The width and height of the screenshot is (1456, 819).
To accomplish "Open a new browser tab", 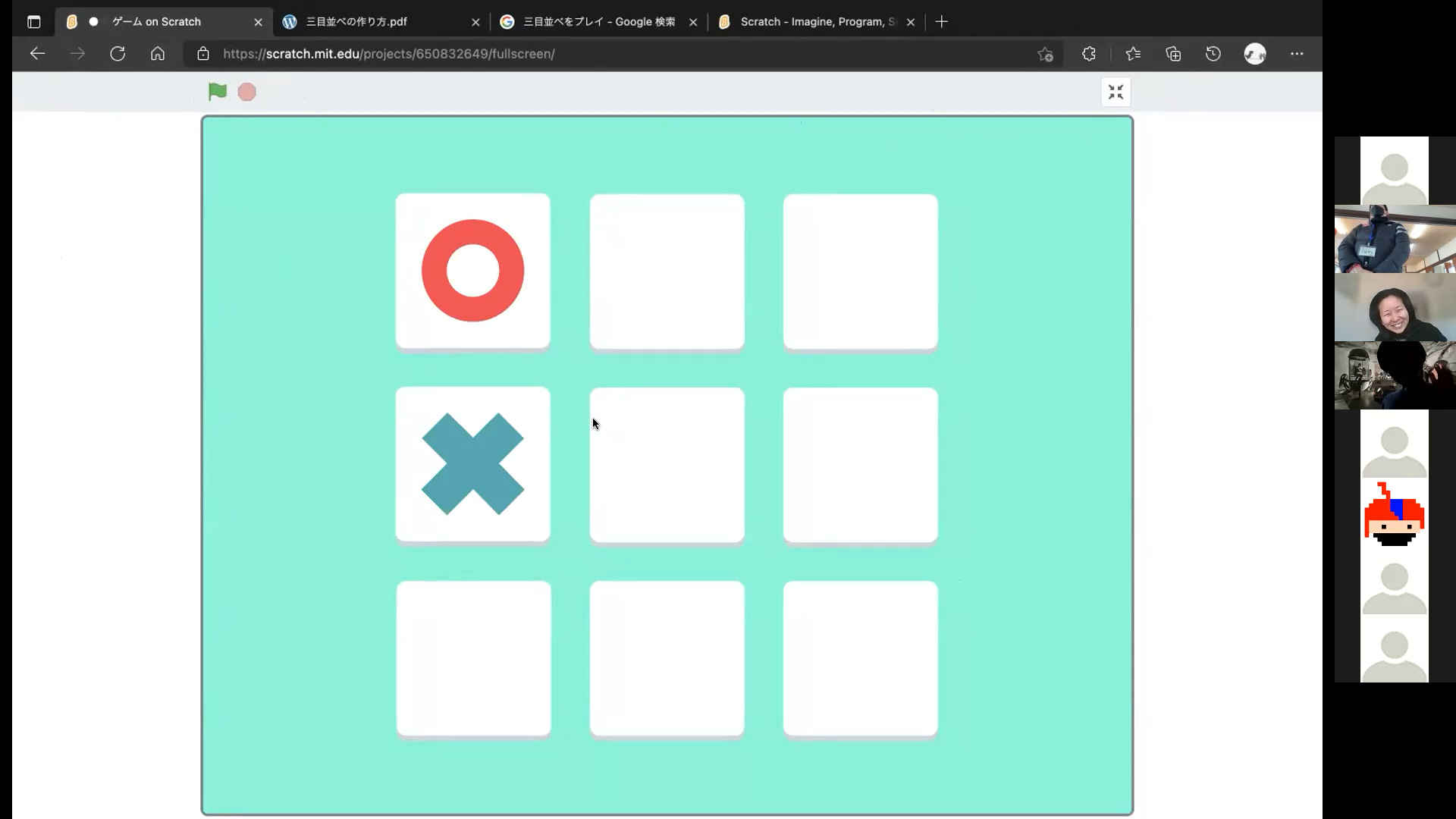I will click(x=941, y=22).
